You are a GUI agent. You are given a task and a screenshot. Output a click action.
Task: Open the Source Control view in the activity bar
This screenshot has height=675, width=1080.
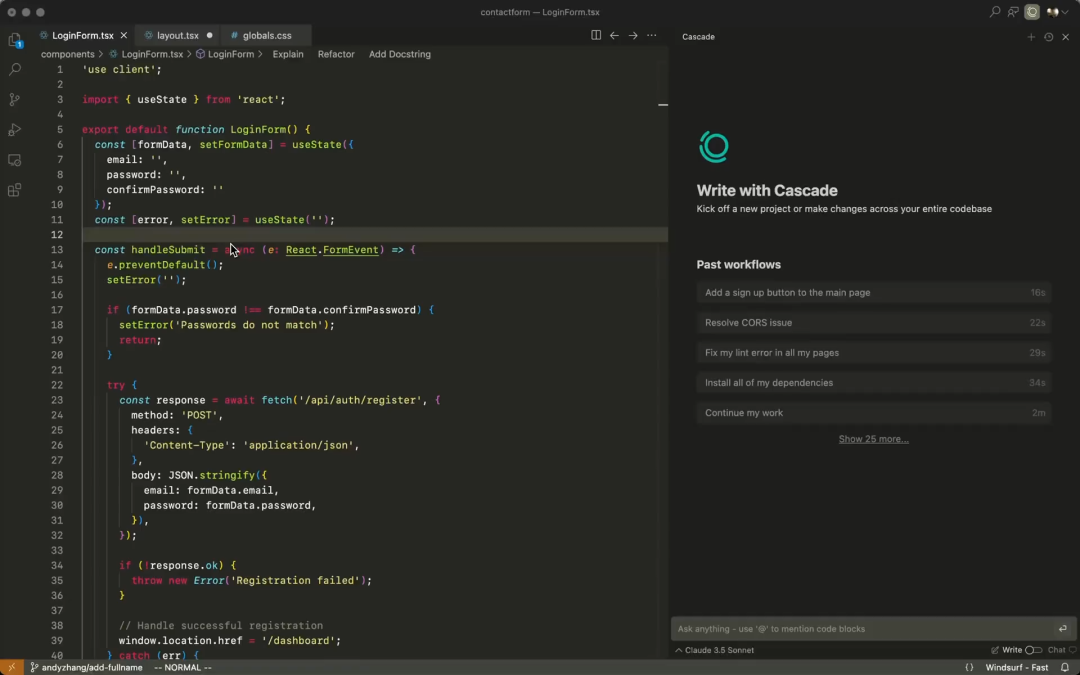click(x=14, y=99)
